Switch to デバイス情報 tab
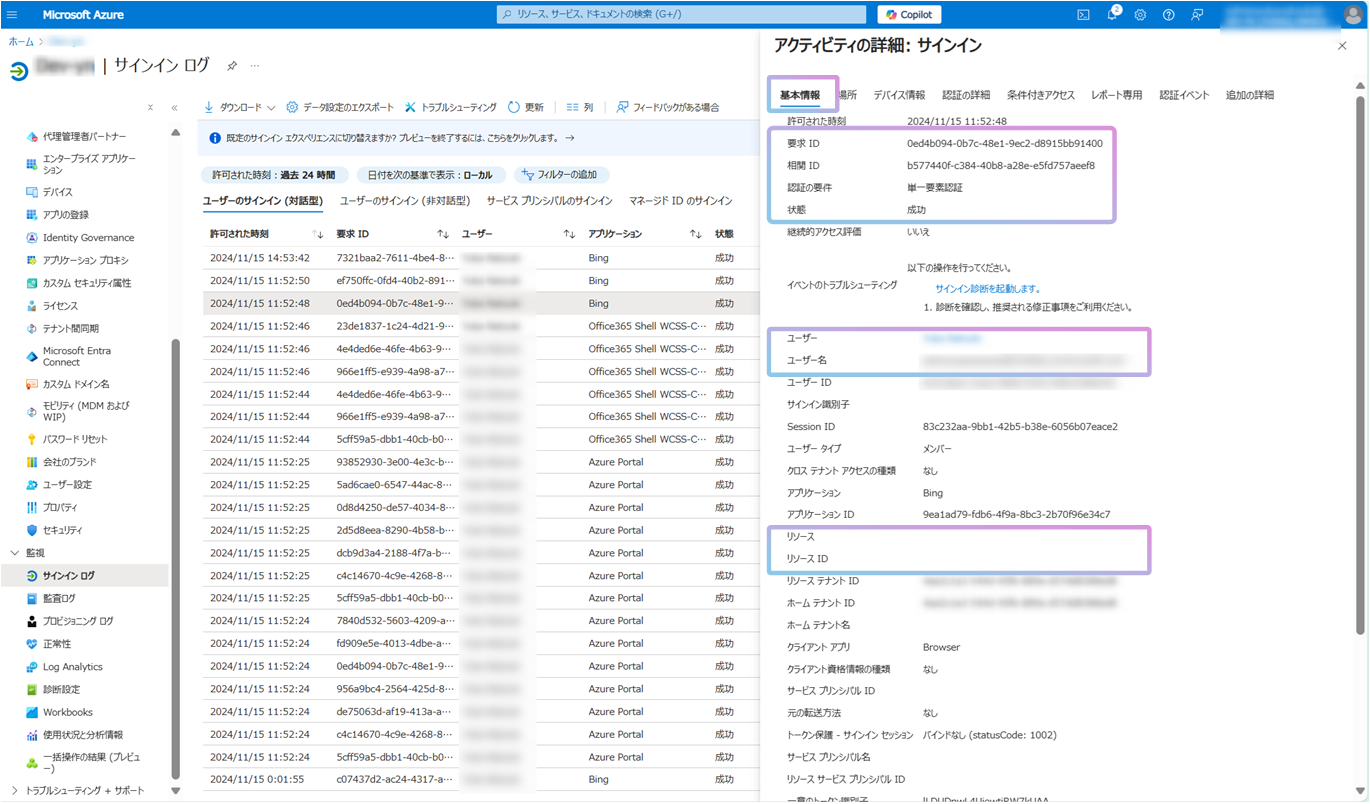Image resolution: width=1370 pixels, height=804 pixels. tap(899, 95)
